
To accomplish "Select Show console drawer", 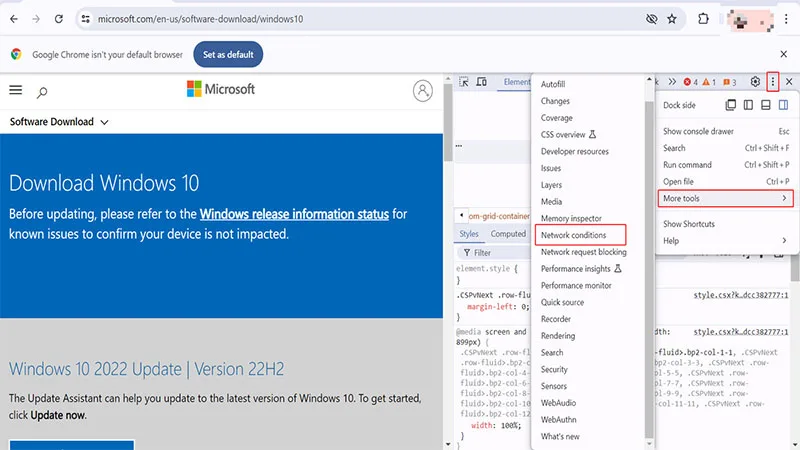I will pos(726,131).
